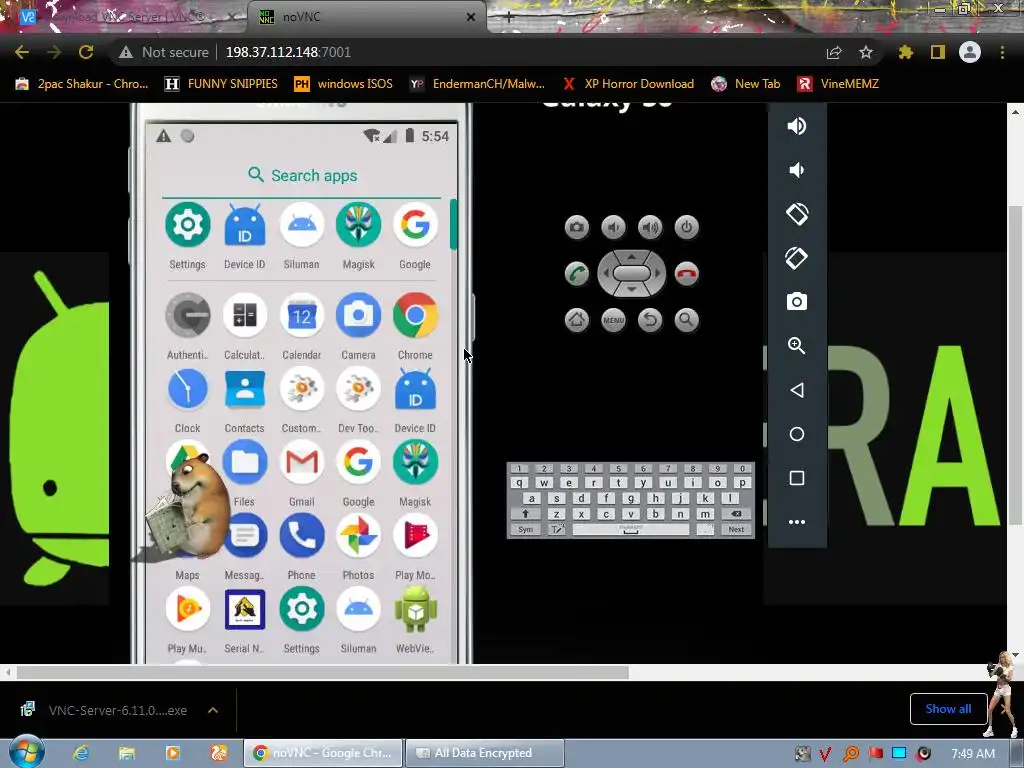Click the red end call button

coord(686,274)
